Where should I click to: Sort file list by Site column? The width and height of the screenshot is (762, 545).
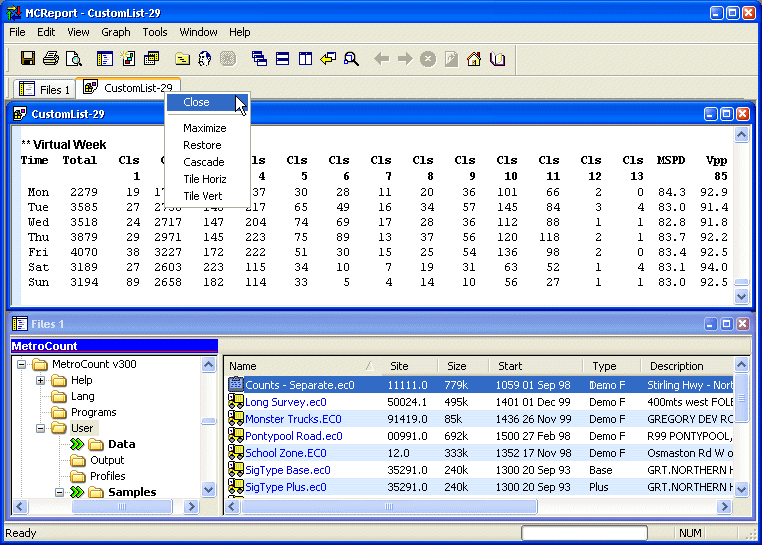[x=408, y=366]
